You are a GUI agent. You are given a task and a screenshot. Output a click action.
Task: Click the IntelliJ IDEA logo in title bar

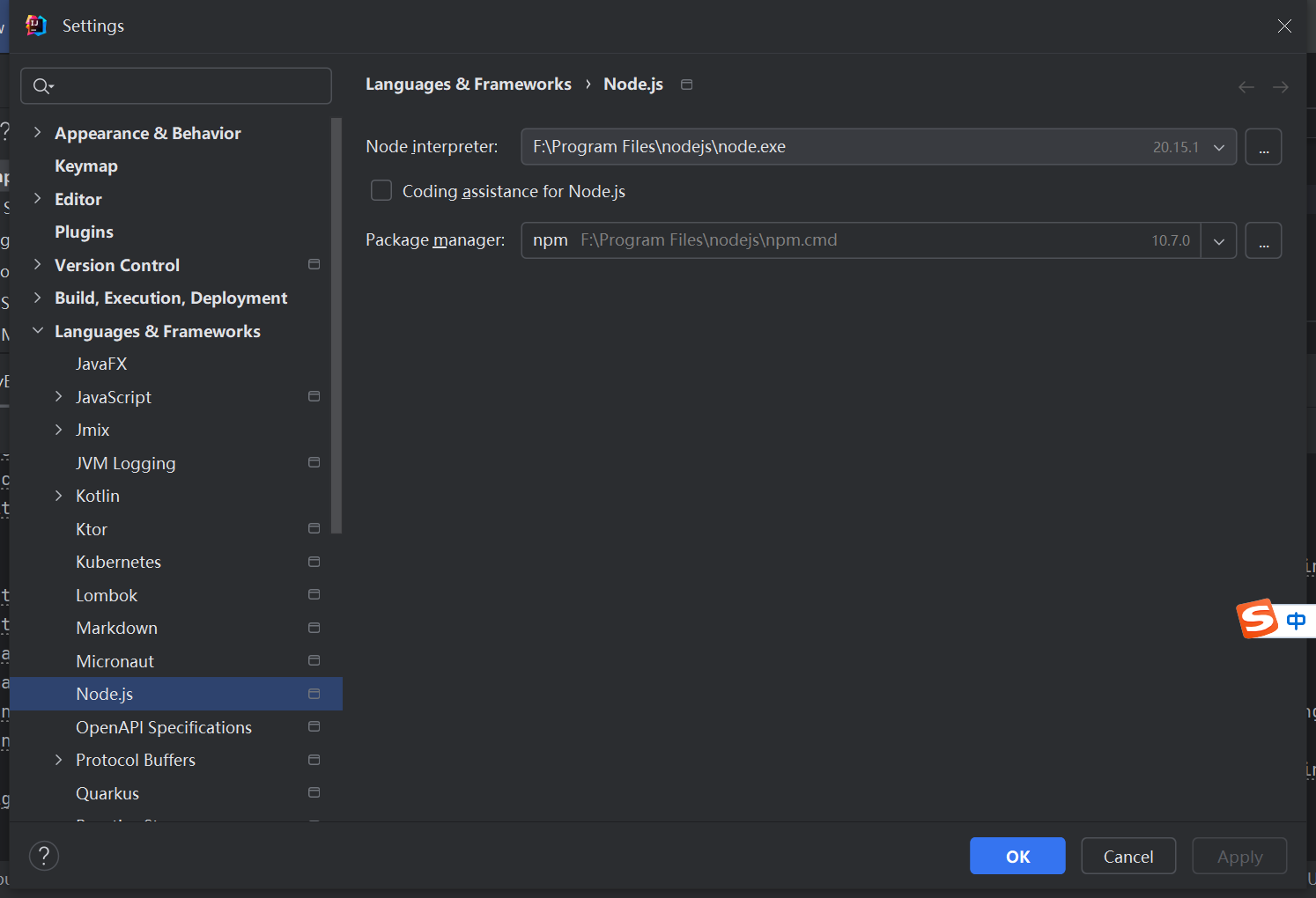[35, 26]
